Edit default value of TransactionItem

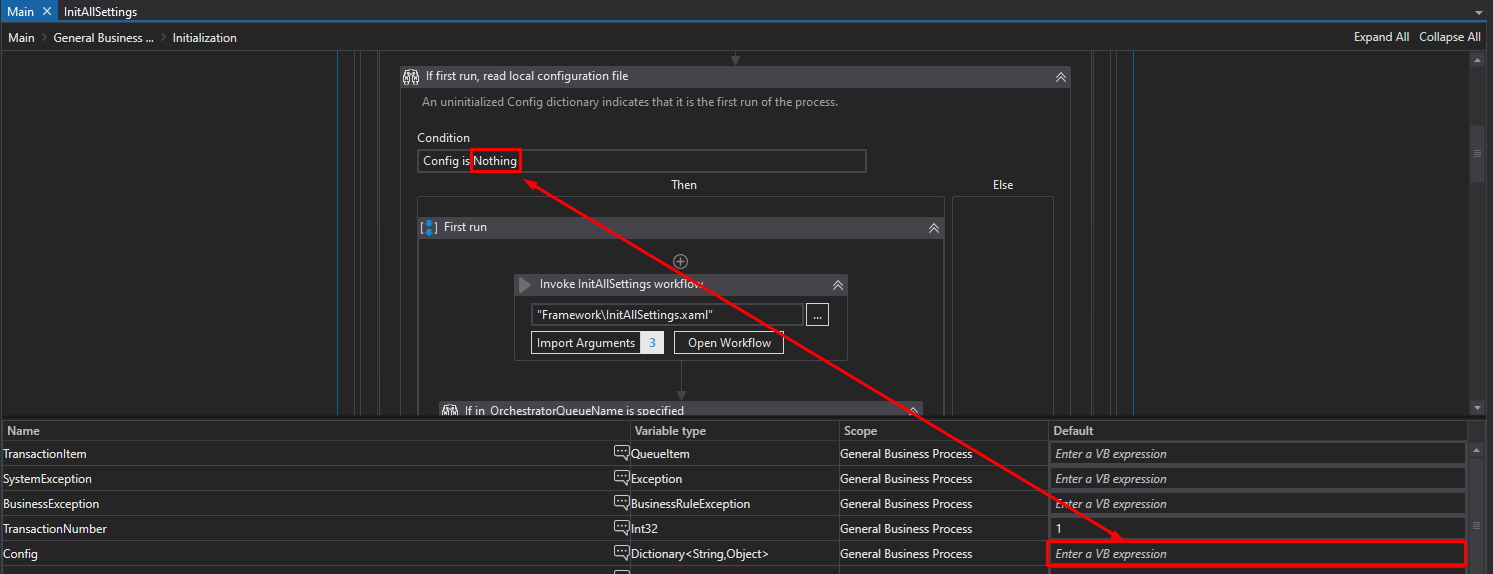point(1258,454)
